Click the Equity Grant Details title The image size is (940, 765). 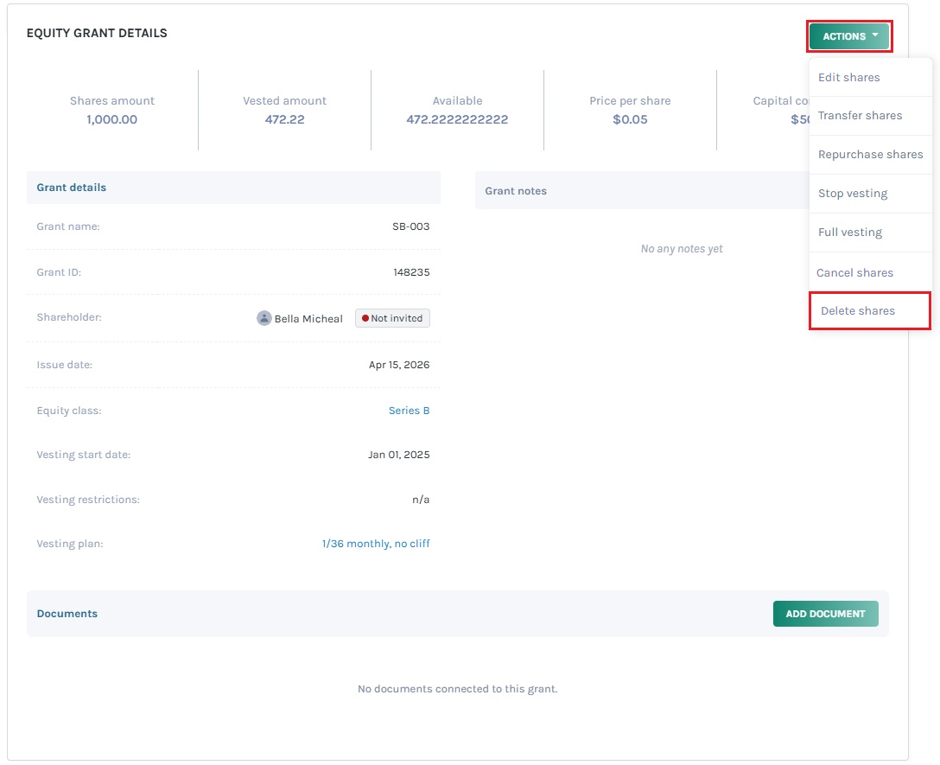coord(97,33)
